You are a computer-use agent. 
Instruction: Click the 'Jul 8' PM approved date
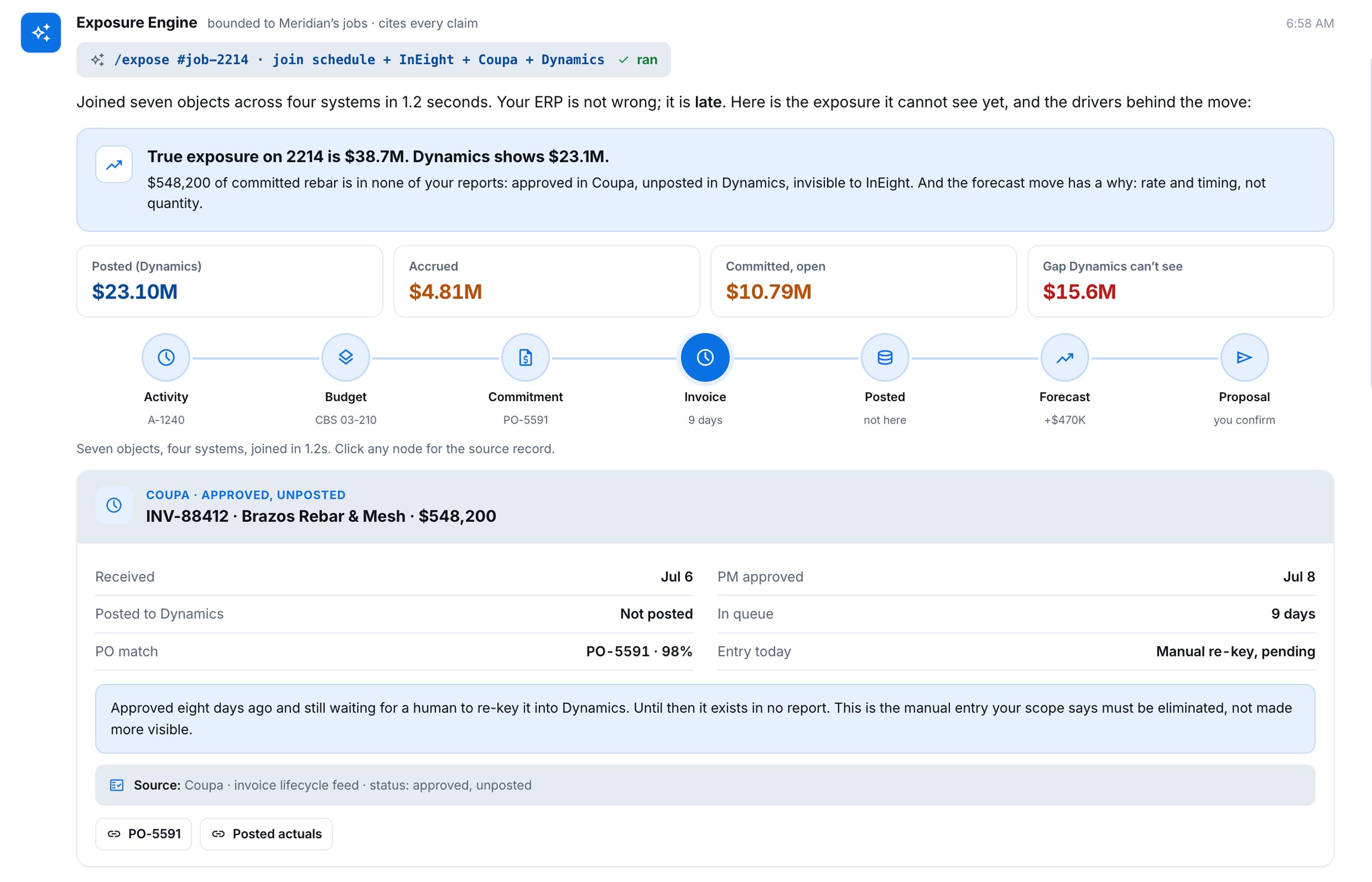tap(1299, 577)
